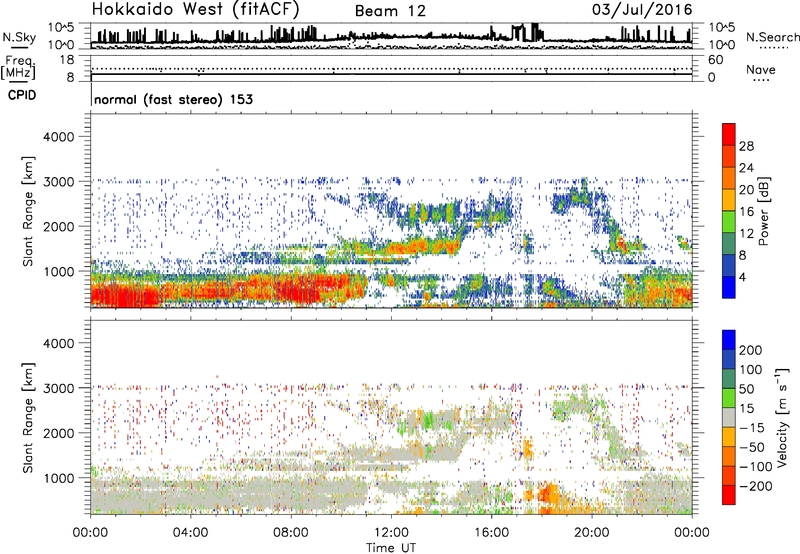Click the "28" tick on the power colorbar
The width and height of the screenshot is (800, 554).
tap(746, 146)
